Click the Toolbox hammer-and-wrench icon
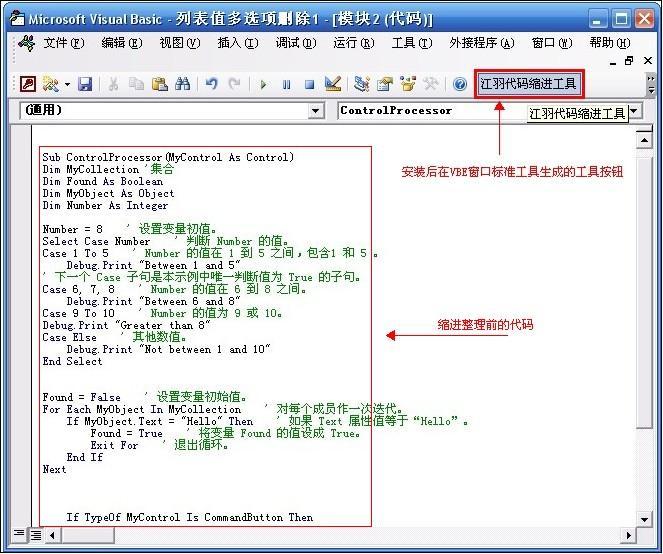 click(x=430, y=84)
